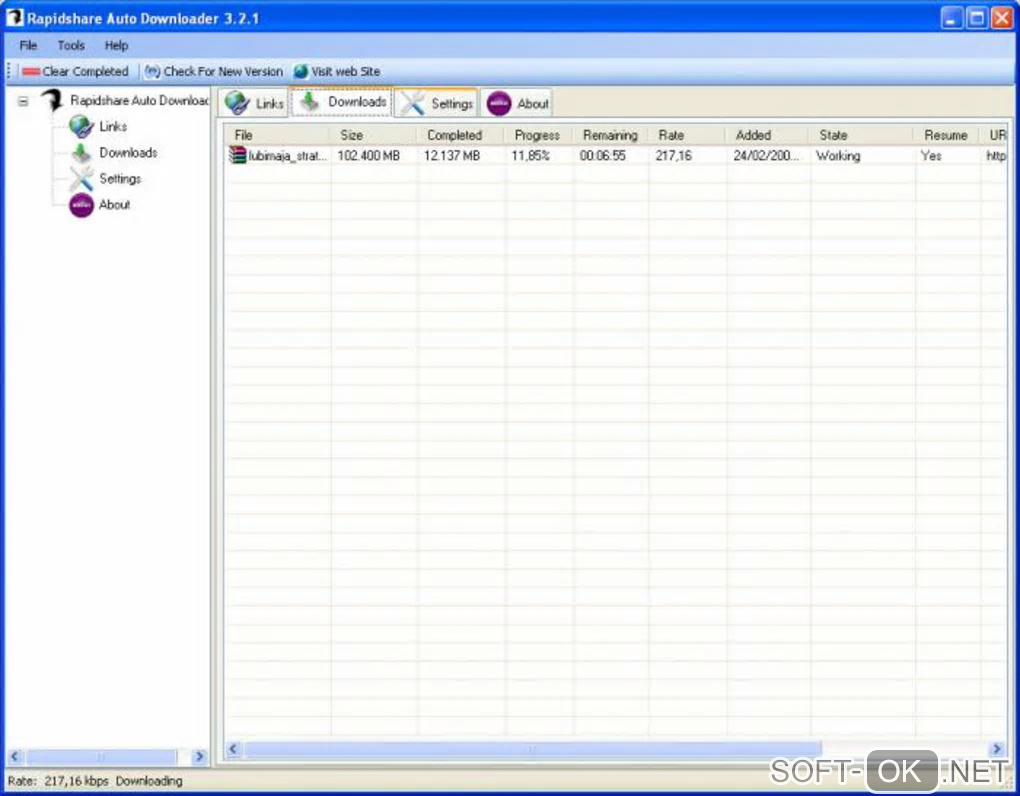Sort by State column header
This screenshot has width=1020, height=796.
click(863, 135)
